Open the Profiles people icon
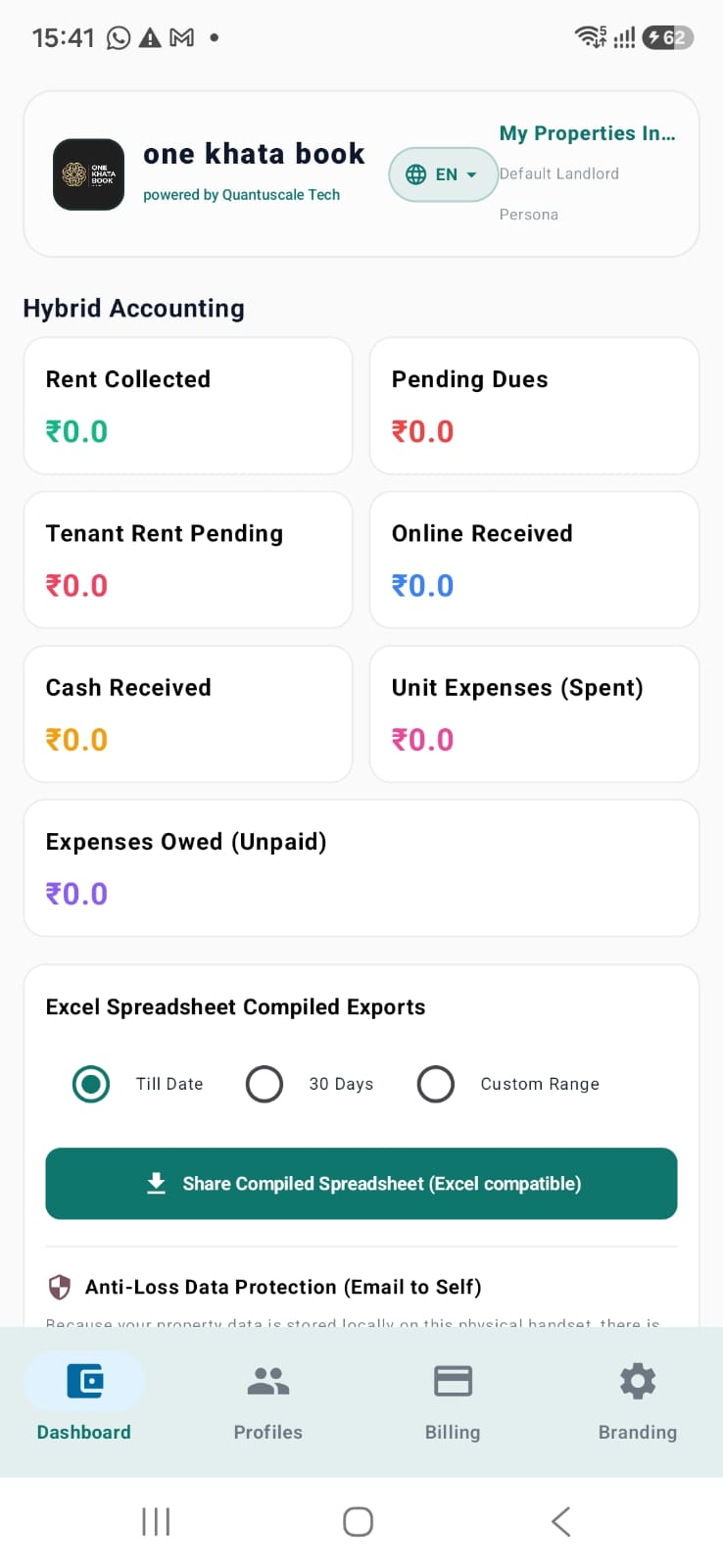This screenshot has width=723, height=1568. [268, 1381]
